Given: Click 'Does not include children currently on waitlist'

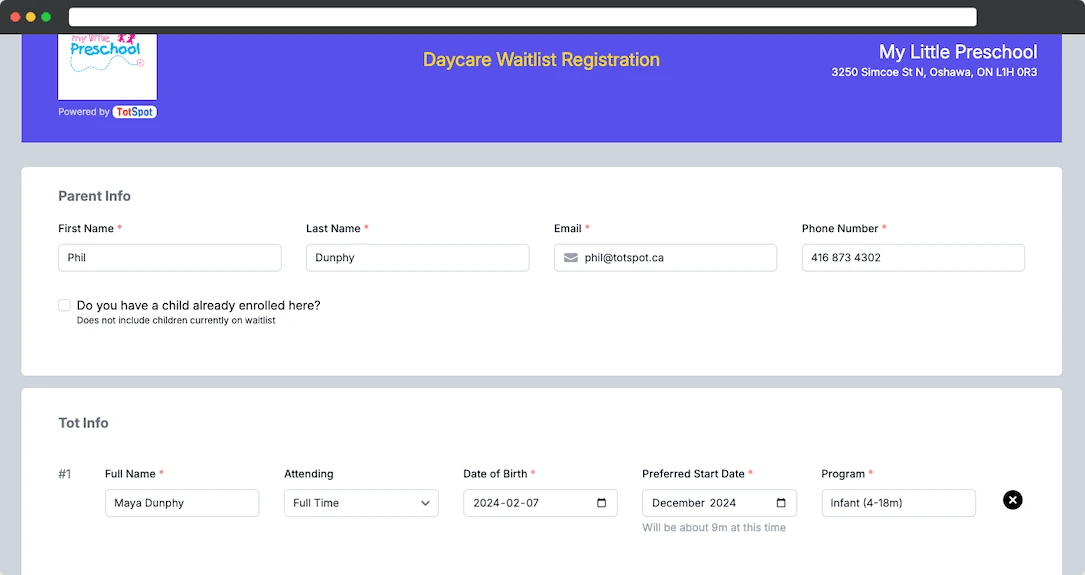Looking at the screenshot, I should [176, 320].
